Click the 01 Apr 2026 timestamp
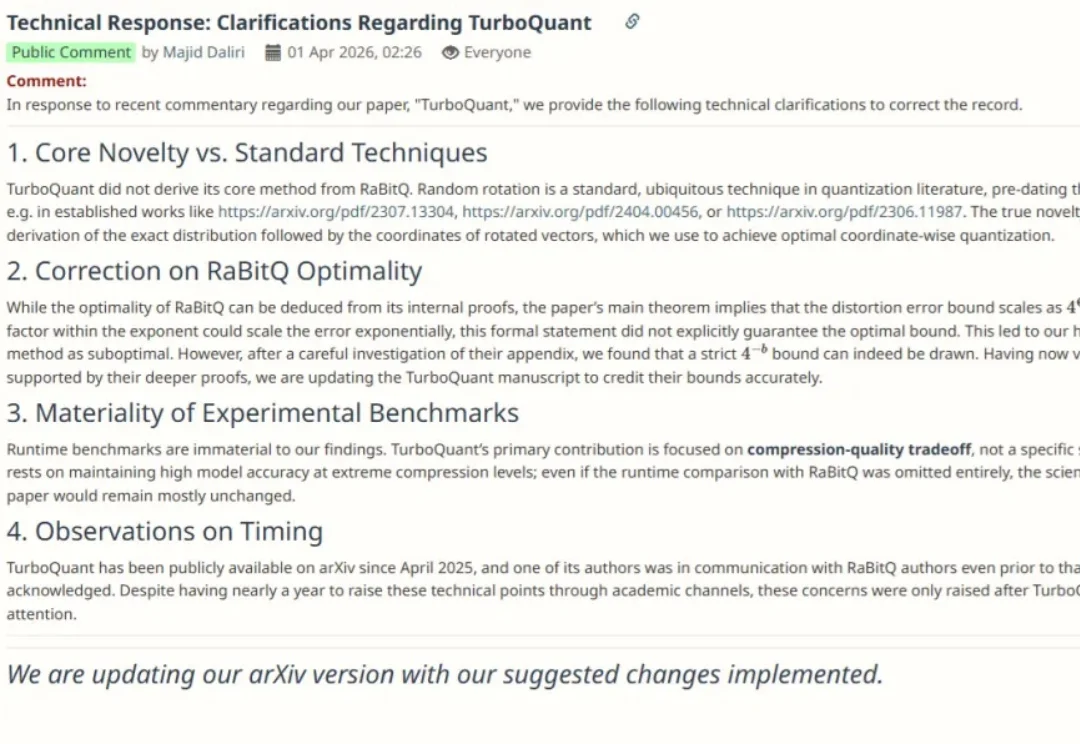The height and width of the screenshot is (744, 1080). point(354,53)
